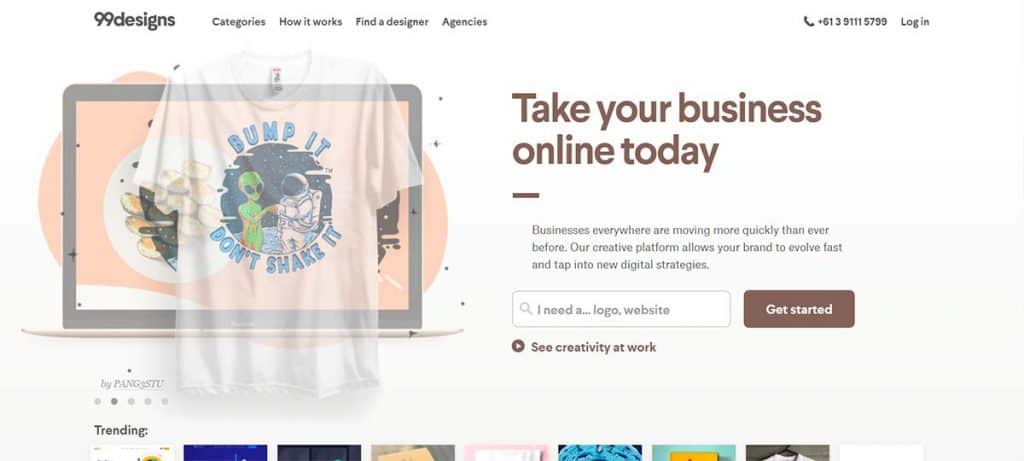The width and height of the screenshot is (1024, 461).
Task: Select the fourth carousel dot
Action: coord(148,402)
